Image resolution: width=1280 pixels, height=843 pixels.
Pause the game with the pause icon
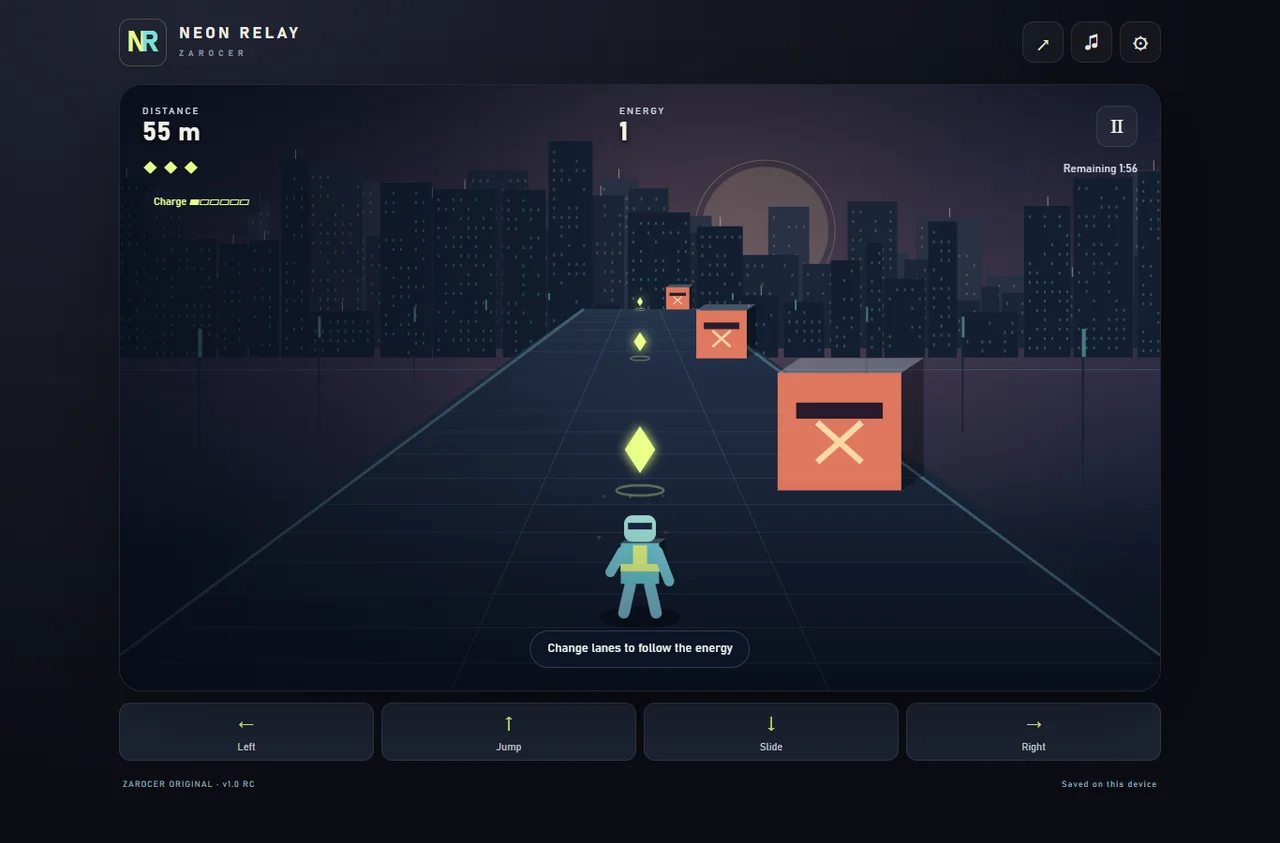click(1117, 127)
